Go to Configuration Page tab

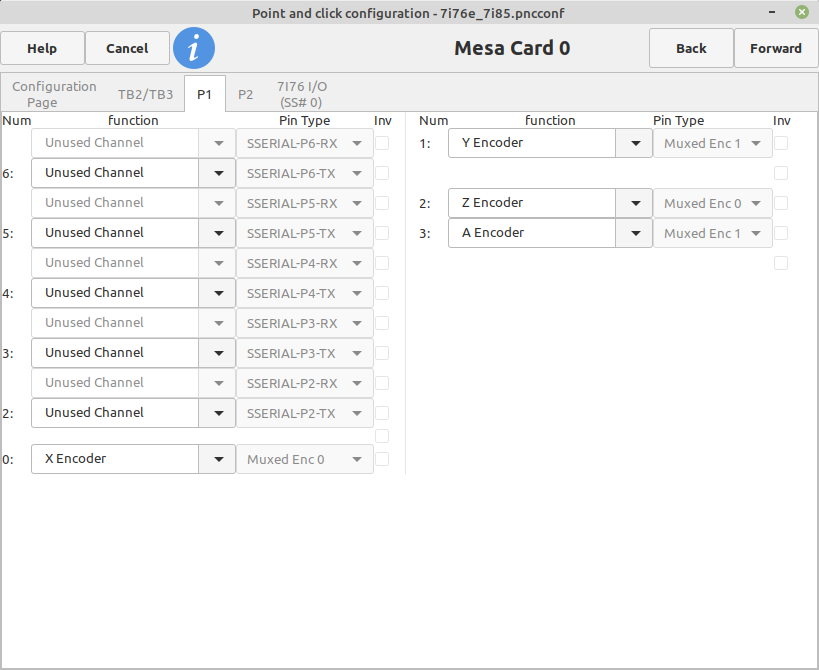coord(54,94)
